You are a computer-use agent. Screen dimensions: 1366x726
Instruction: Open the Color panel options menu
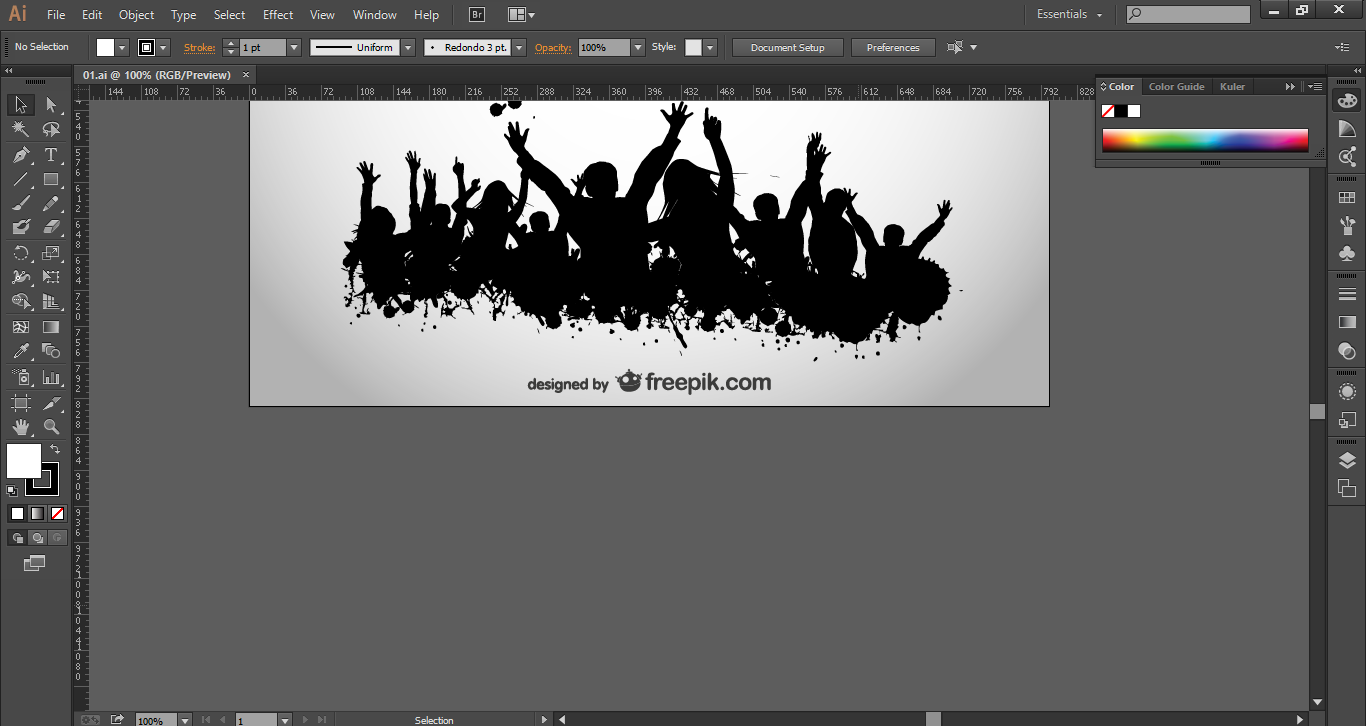(1313, 87)
